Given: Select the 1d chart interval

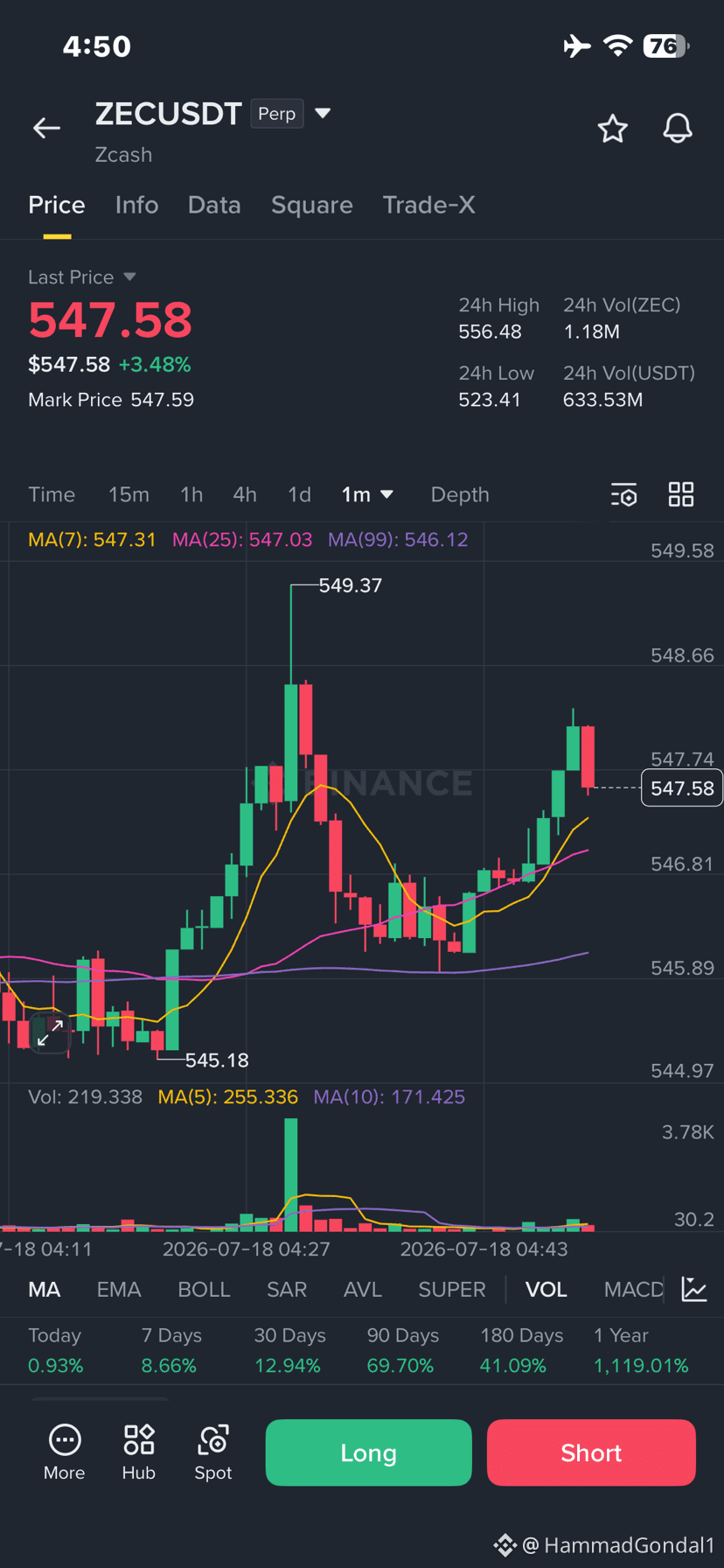Looking at the screenshot, I should pyautogui.click(x=299, y=494).
